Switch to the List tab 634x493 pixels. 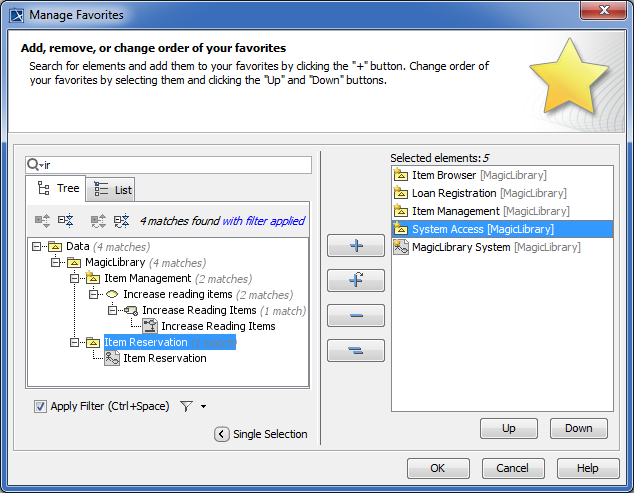[x=111, y=189]
